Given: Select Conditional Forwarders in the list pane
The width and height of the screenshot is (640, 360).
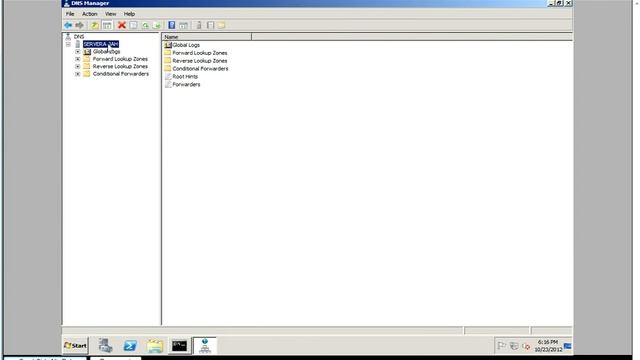Looking at the screenshot, I should [x=200, y=69].
